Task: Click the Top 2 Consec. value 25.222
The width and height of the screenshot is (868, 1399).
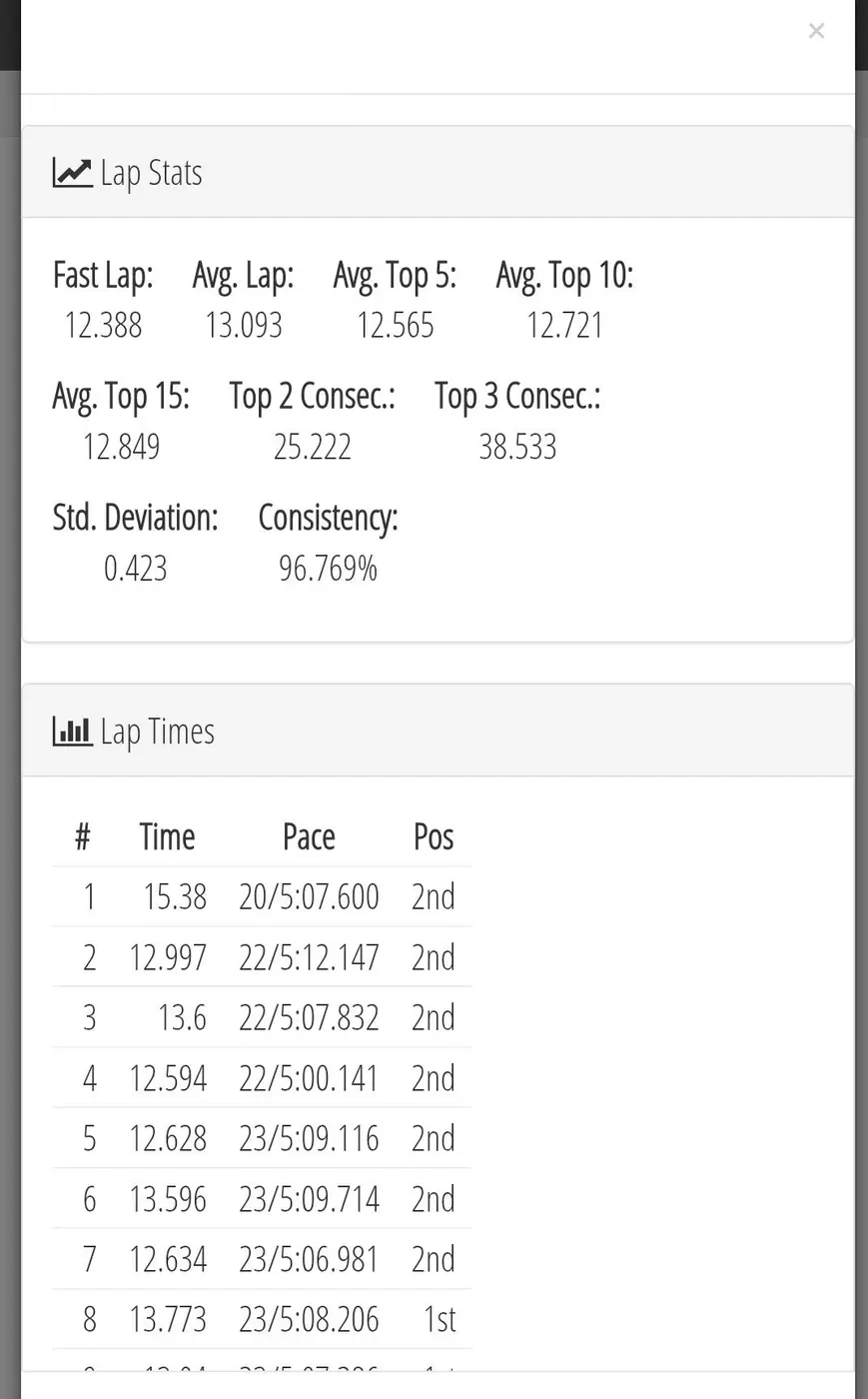Action: [x=313, y=447]
